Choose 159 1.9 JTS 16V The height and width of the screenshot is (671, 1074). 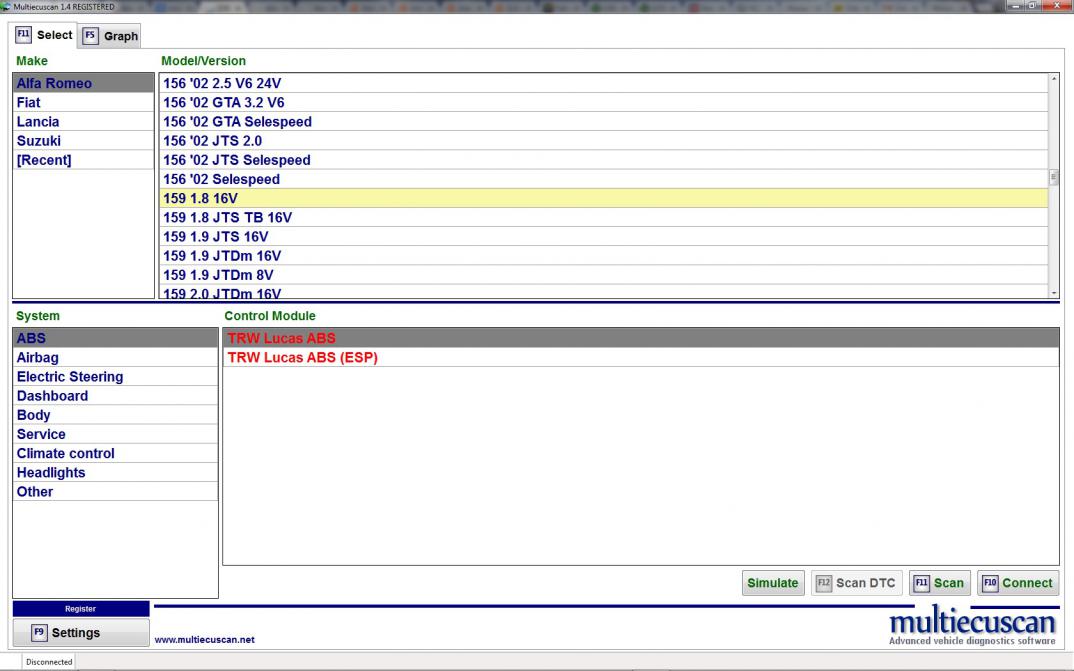[x=603, y=236]
